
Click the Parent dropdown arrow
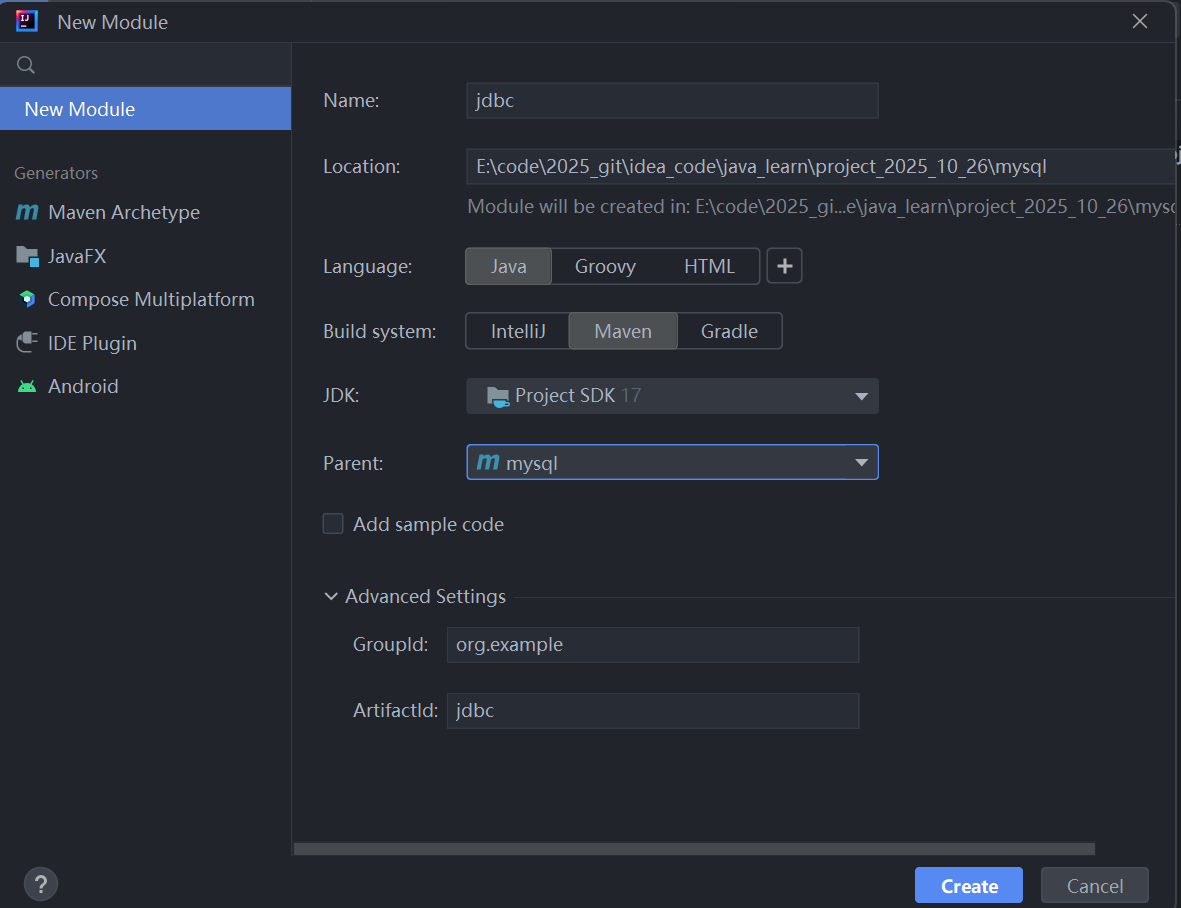pos(862,462)
